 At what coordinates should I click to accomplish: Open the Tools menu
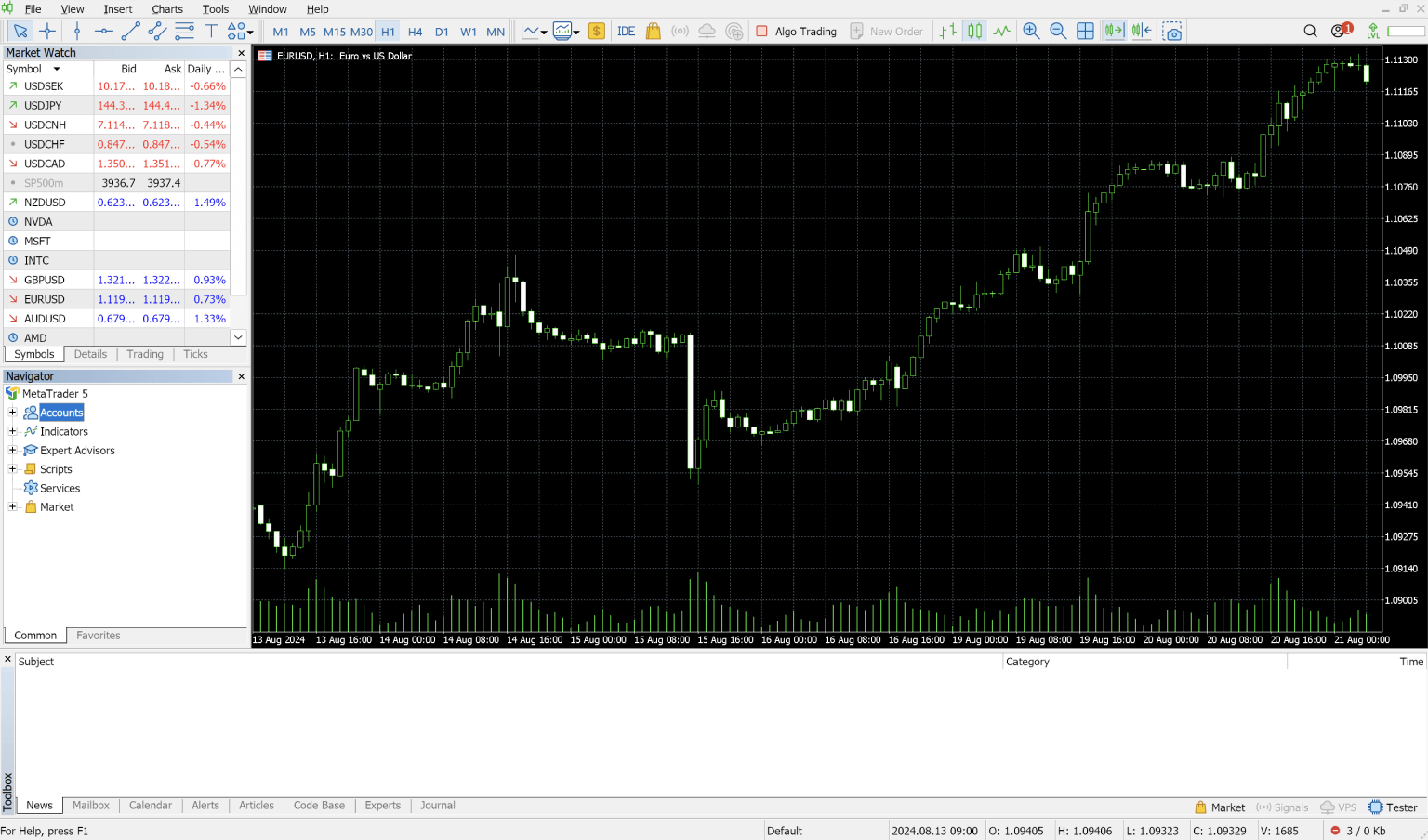point(216,9)
